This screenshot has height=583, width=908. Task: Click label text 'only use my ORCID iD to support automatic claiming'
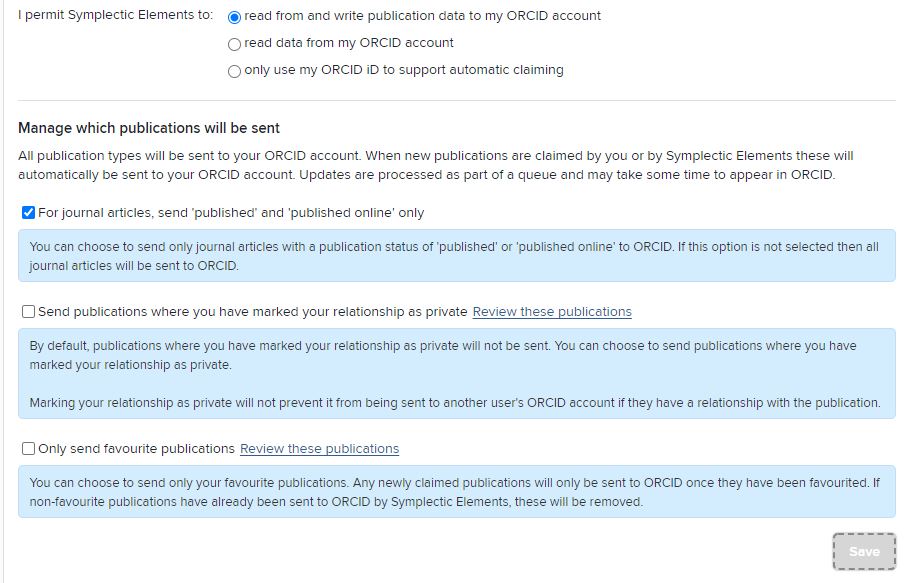(x=404, y=69)
